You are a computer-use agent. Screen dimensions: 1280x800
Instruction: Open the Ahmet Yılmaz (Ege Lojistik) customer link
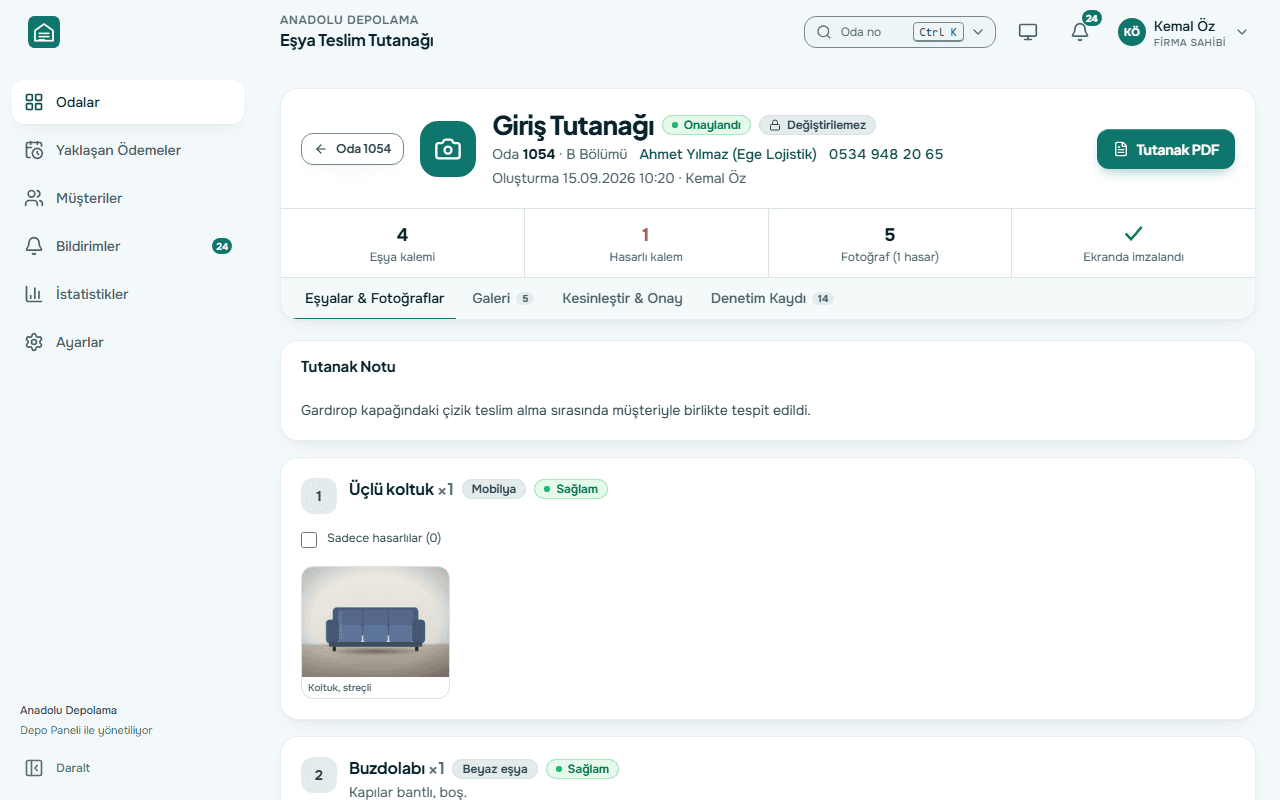pos(728,154)
